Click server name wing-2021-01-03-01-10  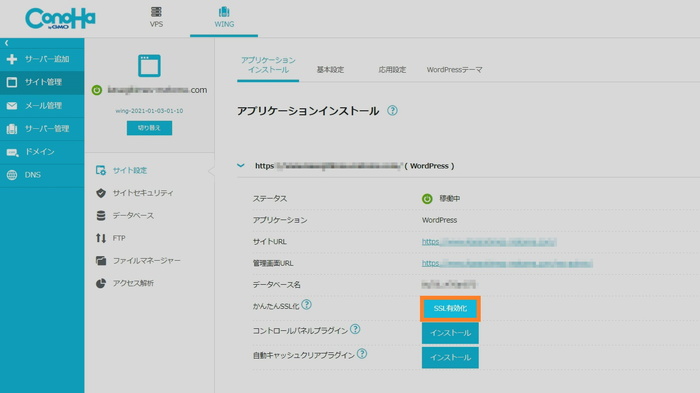[x=149, y=111]
